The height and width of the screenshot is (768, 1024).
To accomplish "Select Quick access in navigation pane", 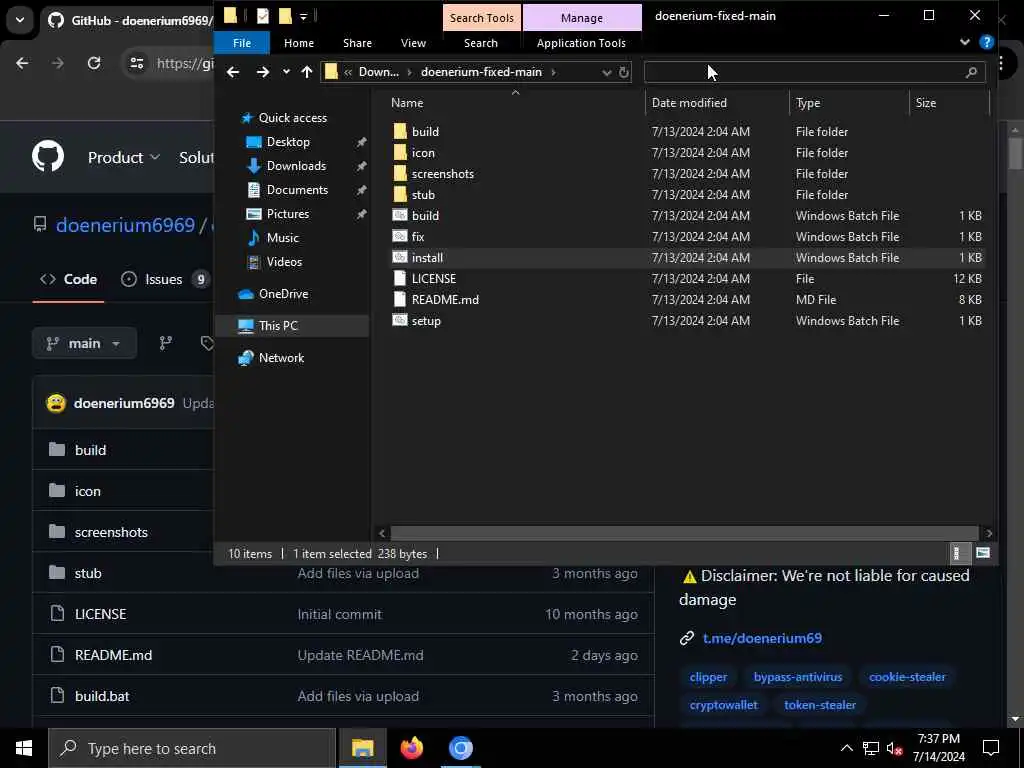I will click(x=292, y=118).
